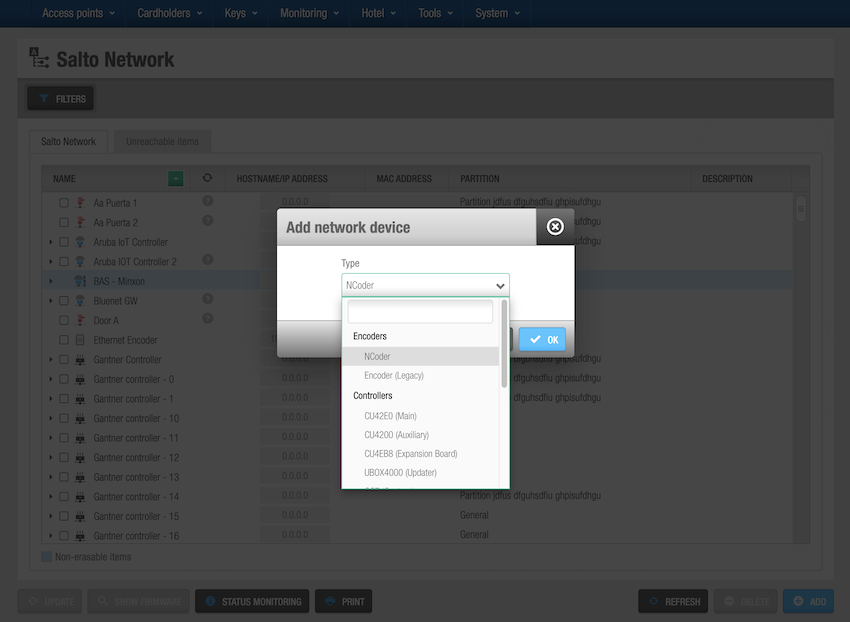
Task: Expand the BAS - Minxon row
Action: pyautogui.click(x=51, y=281)
